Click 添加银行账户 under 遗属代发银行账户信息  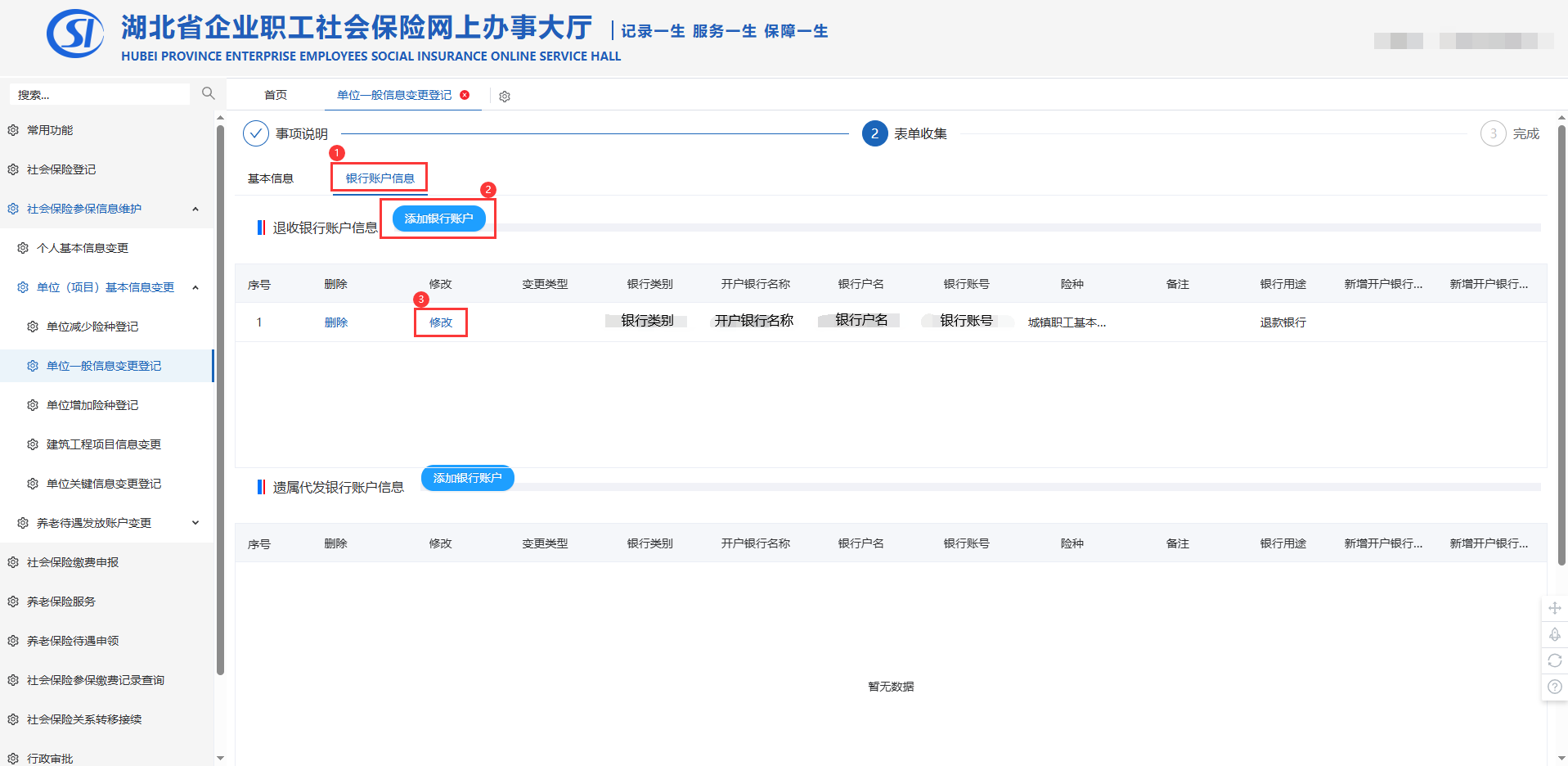pyautogui.click(x=467, y=478)
